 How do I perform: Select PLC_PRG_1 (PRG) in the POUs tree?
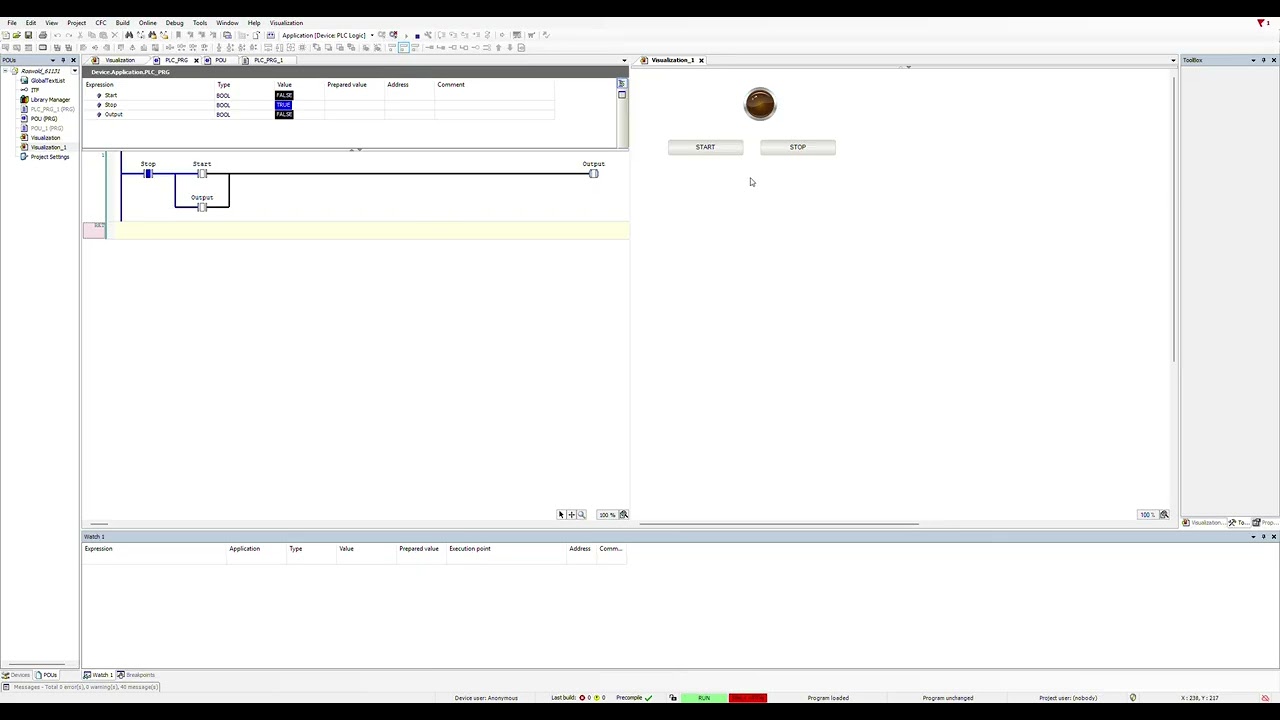click(52, 109)
